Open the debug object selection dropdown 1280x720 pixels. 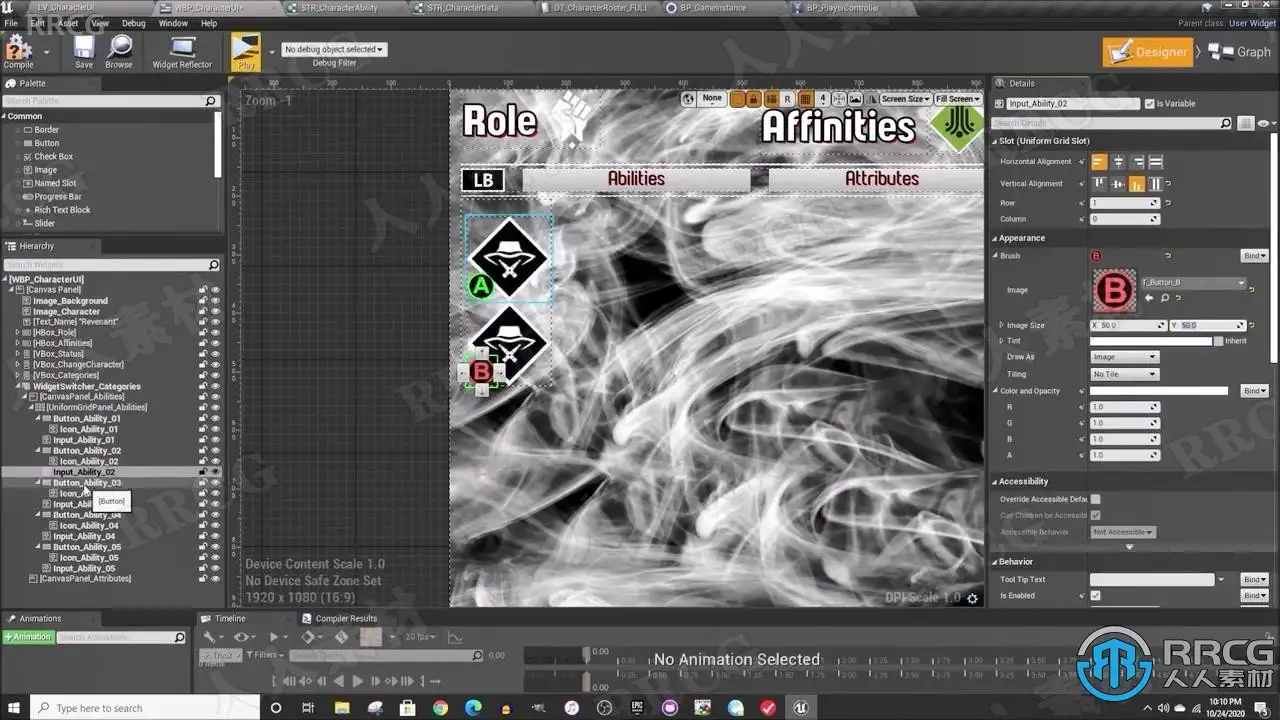(x=334, y=49)
